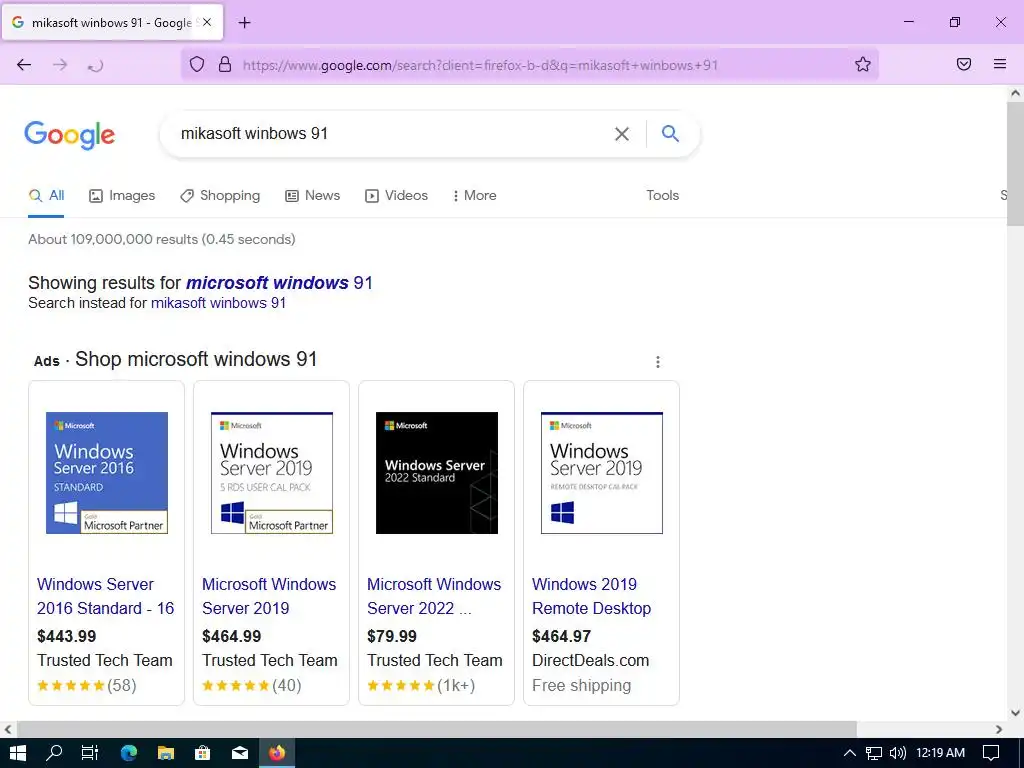The height and width of the screenshot is (768, 1024).
Task: Click the Server 2019 Remote Desktop CAL thumbnail
Action: tap(601, 473)
